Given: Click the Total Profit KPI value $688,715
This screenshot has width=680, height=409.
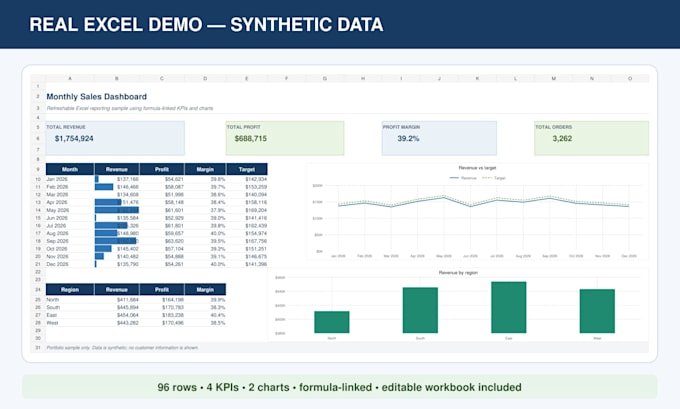Looking at the screenshot, I should [251, 138].
